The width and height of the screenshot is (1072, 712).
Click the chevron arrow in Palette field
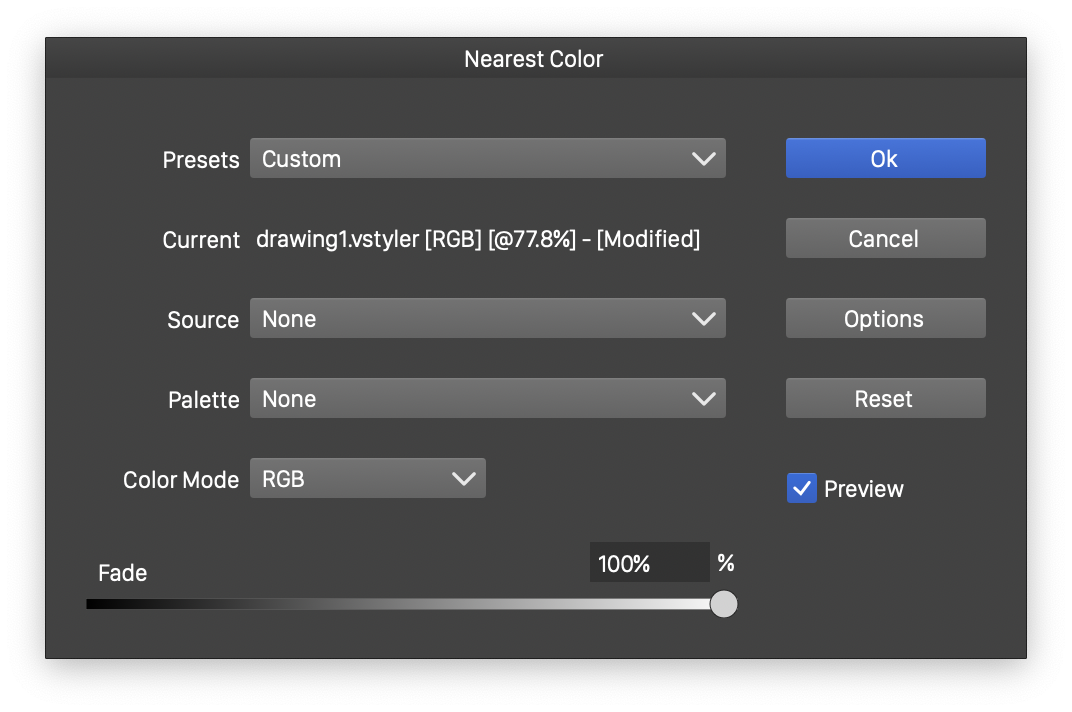704,399
